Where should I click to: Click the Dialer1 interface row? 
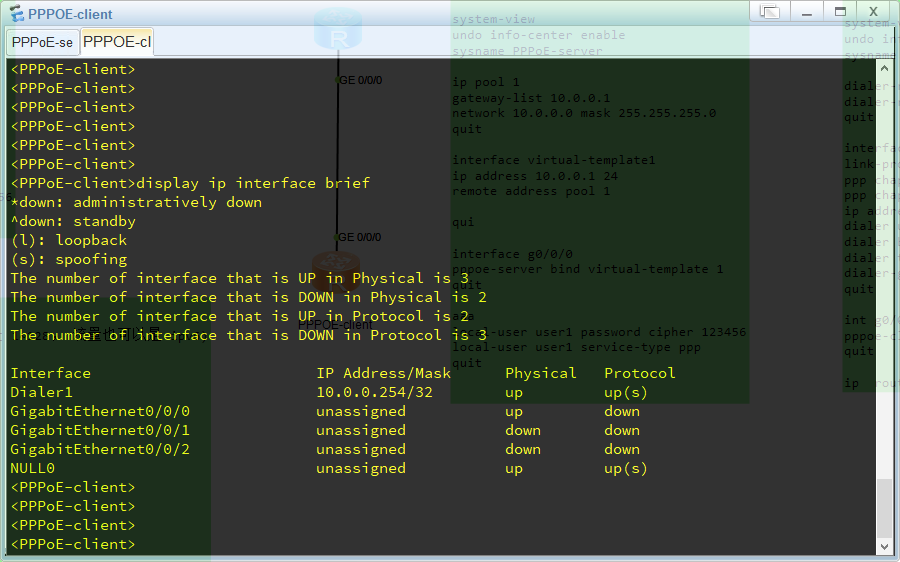point(329,392)
